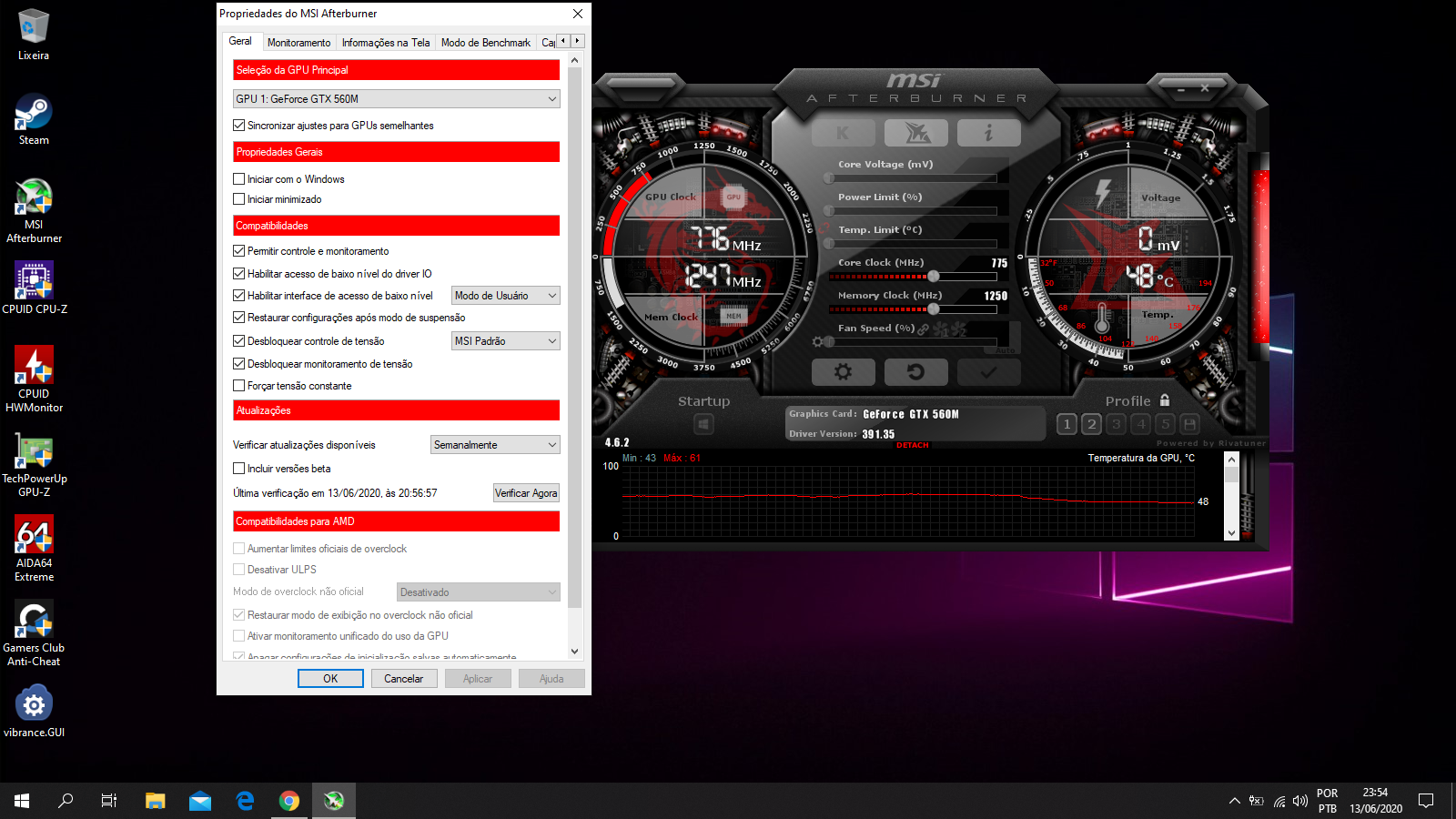Open CPUID HWMonitor desktop shortcut
Viewport: 1456px width, 819px height.
click(x=34, y=379)
